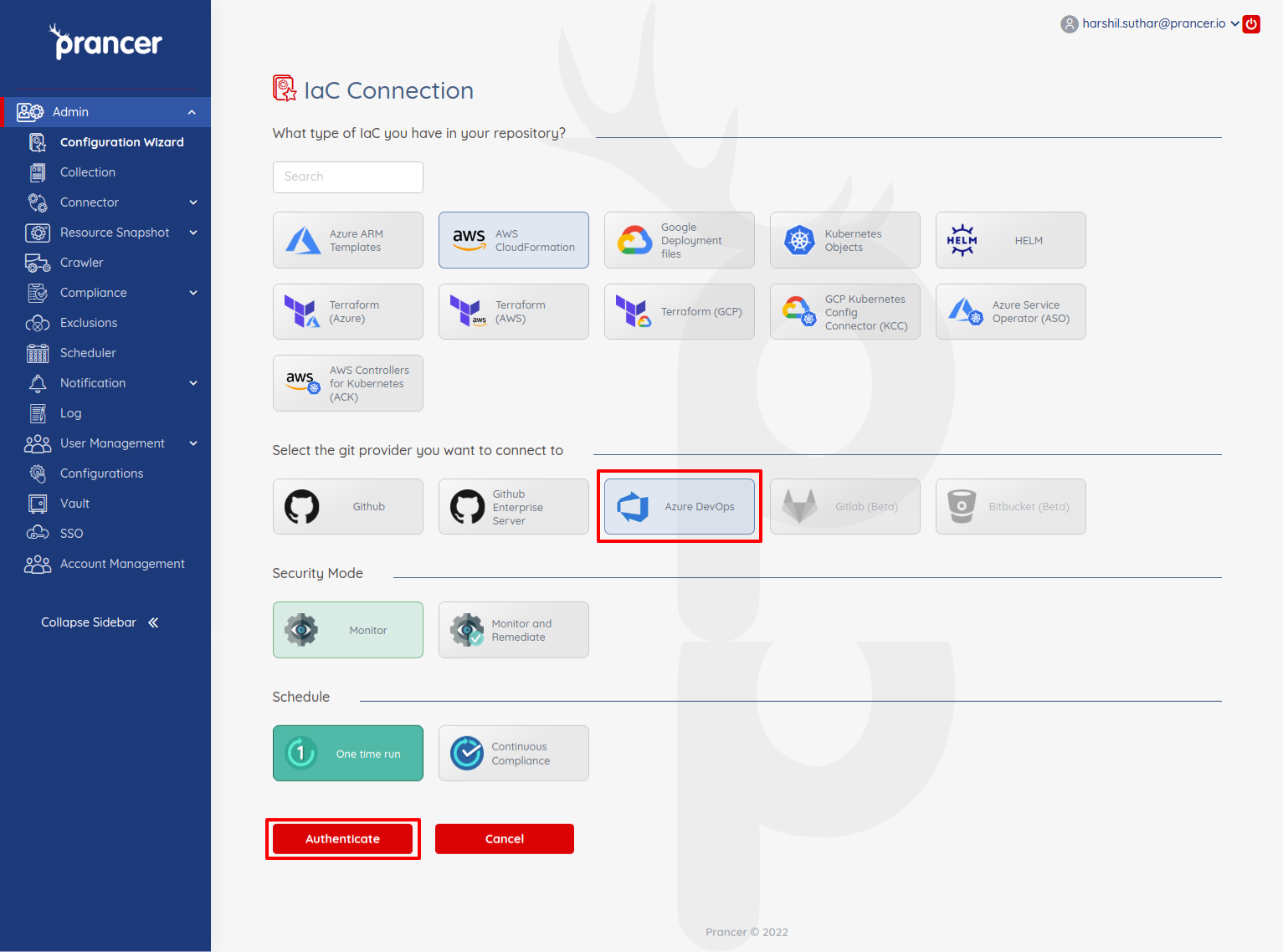This screenshot has height=952, width=1283.
Task: Click the HELM logo icon
Action: pos(962,240)
